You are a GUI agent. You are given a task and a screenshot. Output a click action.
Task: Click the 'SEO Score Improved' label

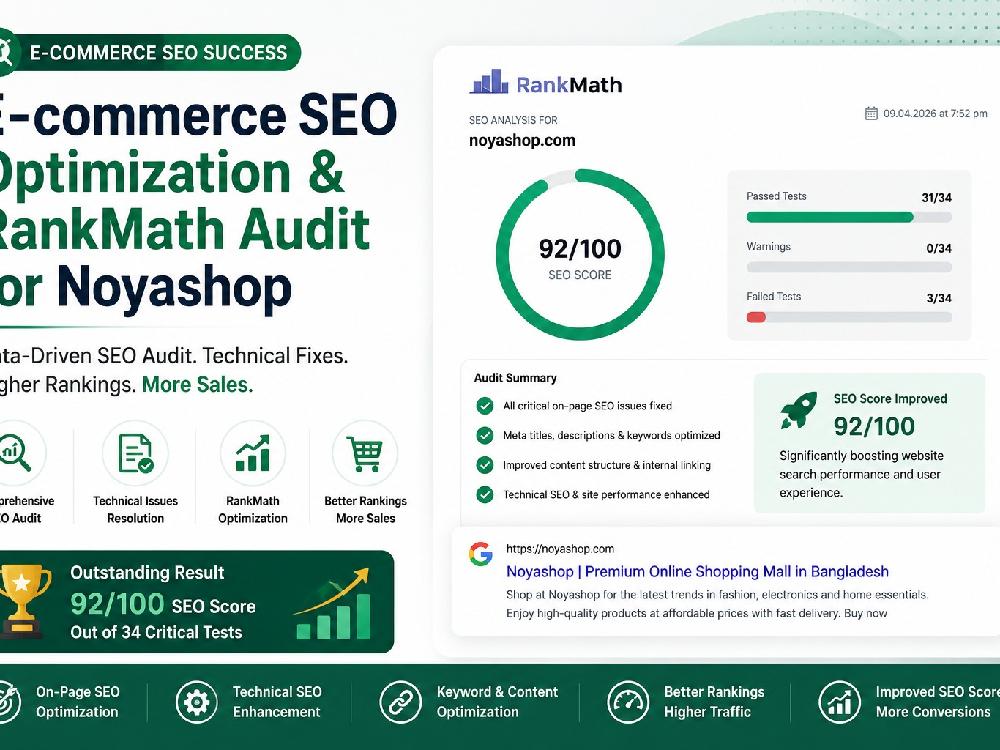pos(890,399)
